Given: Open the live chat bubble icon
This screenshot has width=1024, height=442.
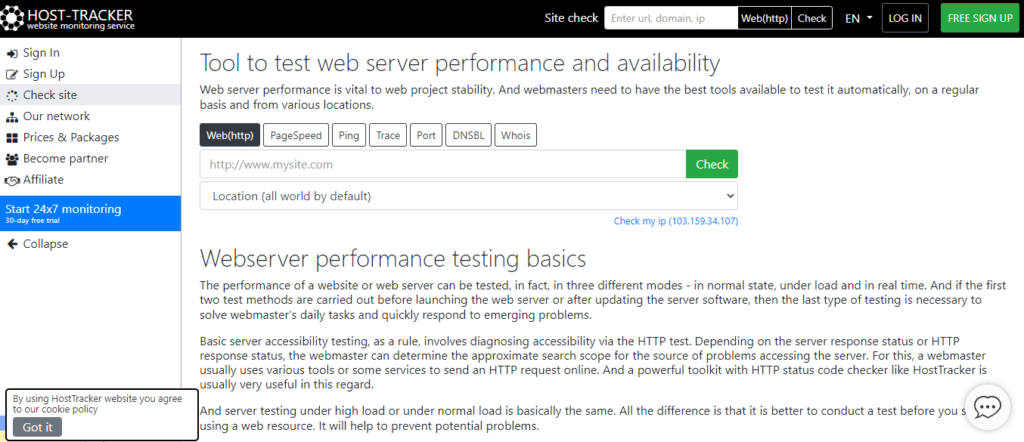Looking at the screenshot, I should (987, 407).
